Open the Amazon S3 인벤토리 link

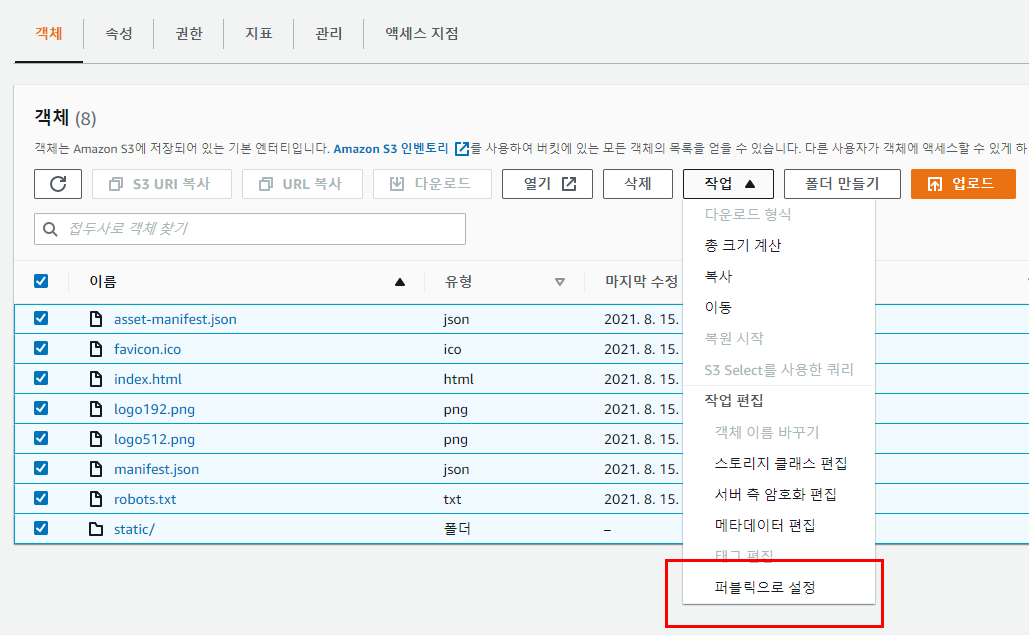click(x=391, y=149)
